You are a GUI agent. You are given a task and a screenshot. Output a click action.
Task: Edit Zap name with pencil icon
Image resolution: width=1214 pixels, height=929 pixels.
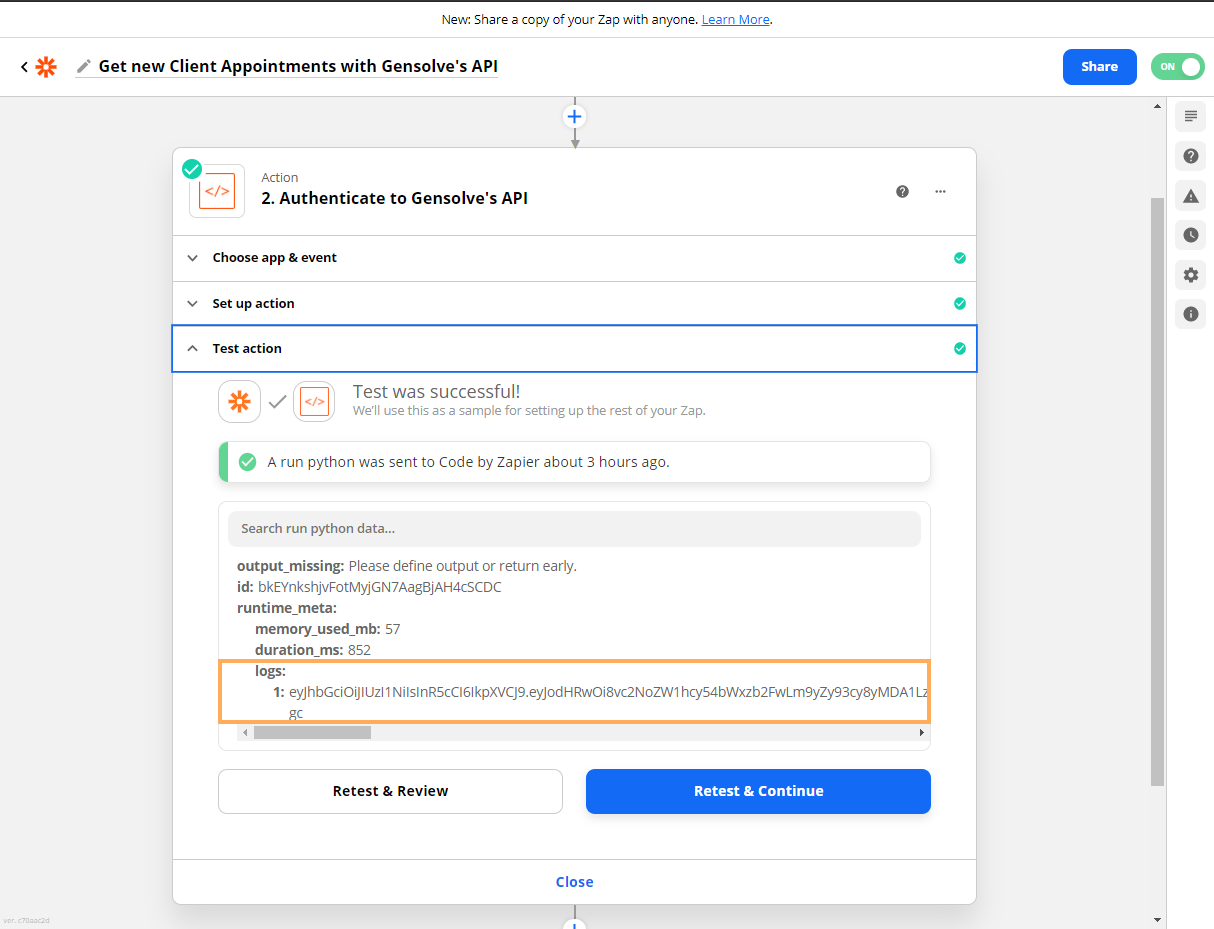(x=84, y=67)
